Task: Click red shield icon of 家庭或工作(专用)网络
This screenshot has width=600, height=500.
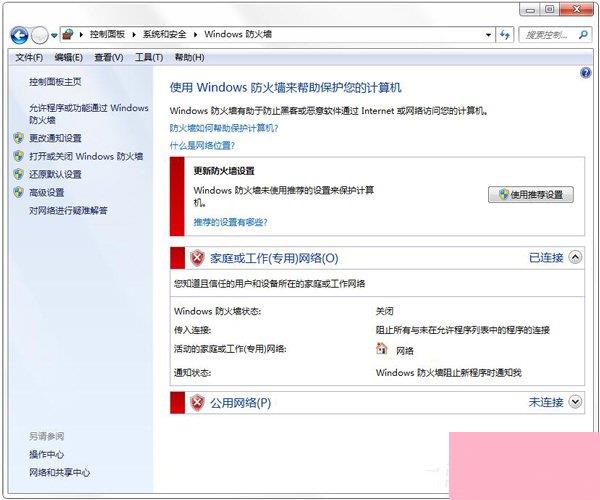Action: [x=197, y=258]
